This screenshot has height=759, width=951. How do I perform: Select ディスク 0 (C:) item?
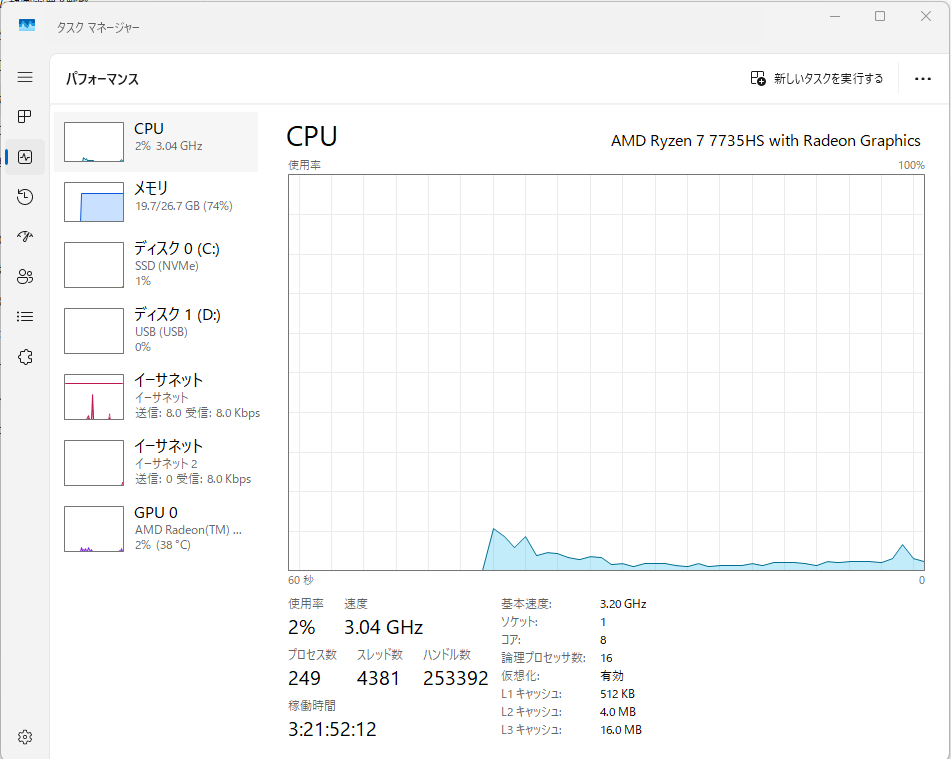click(156, 265)
